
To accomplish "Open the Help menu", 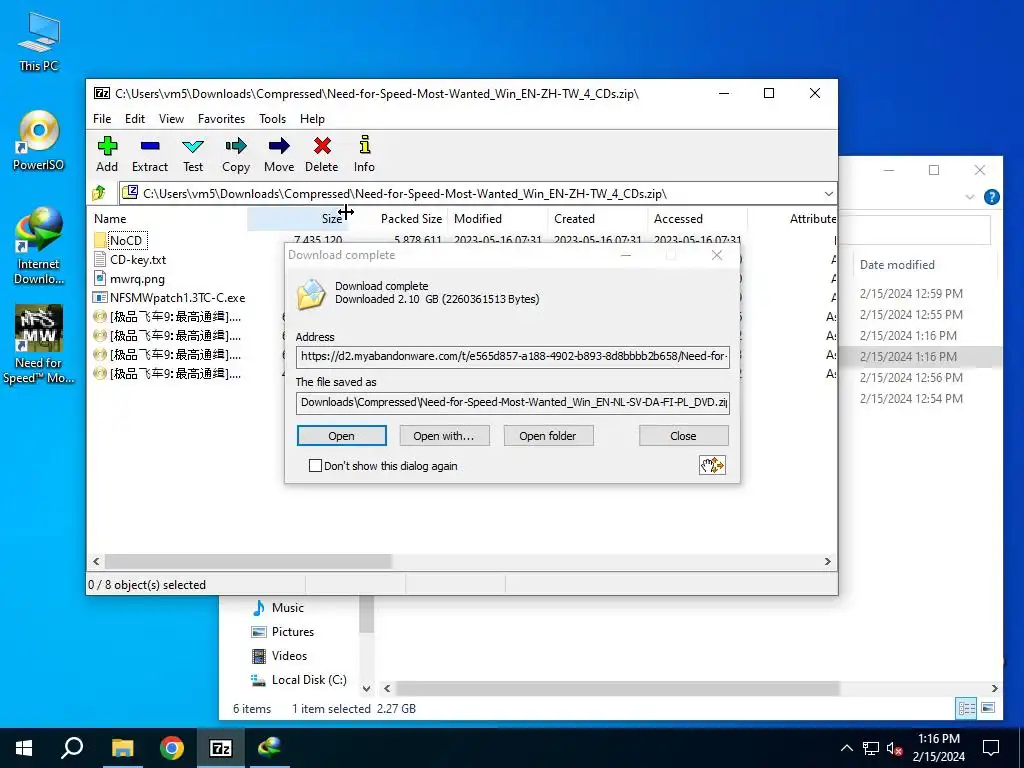I will 312,119.
